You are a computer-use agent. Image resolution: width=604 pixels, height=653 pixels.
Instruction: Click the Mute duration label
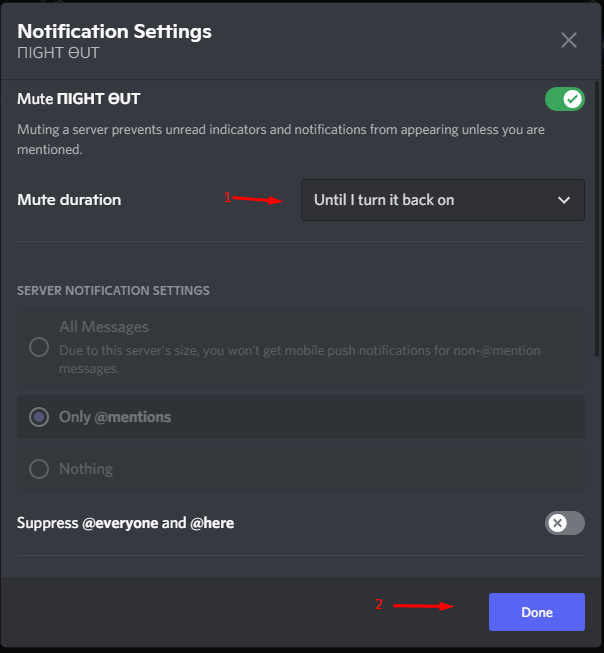[x=69, y=200]
